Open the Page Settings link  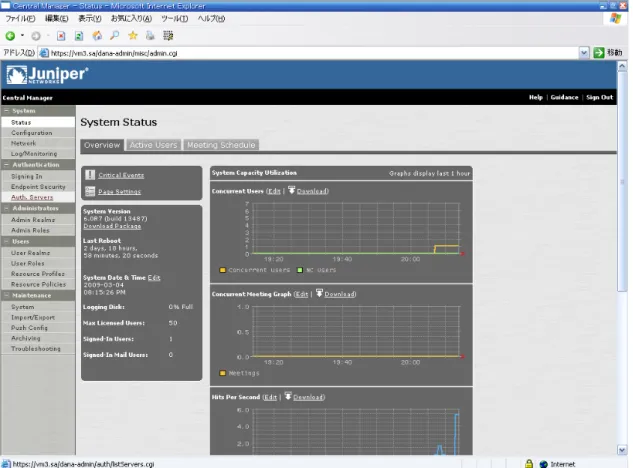coord(119,191)
